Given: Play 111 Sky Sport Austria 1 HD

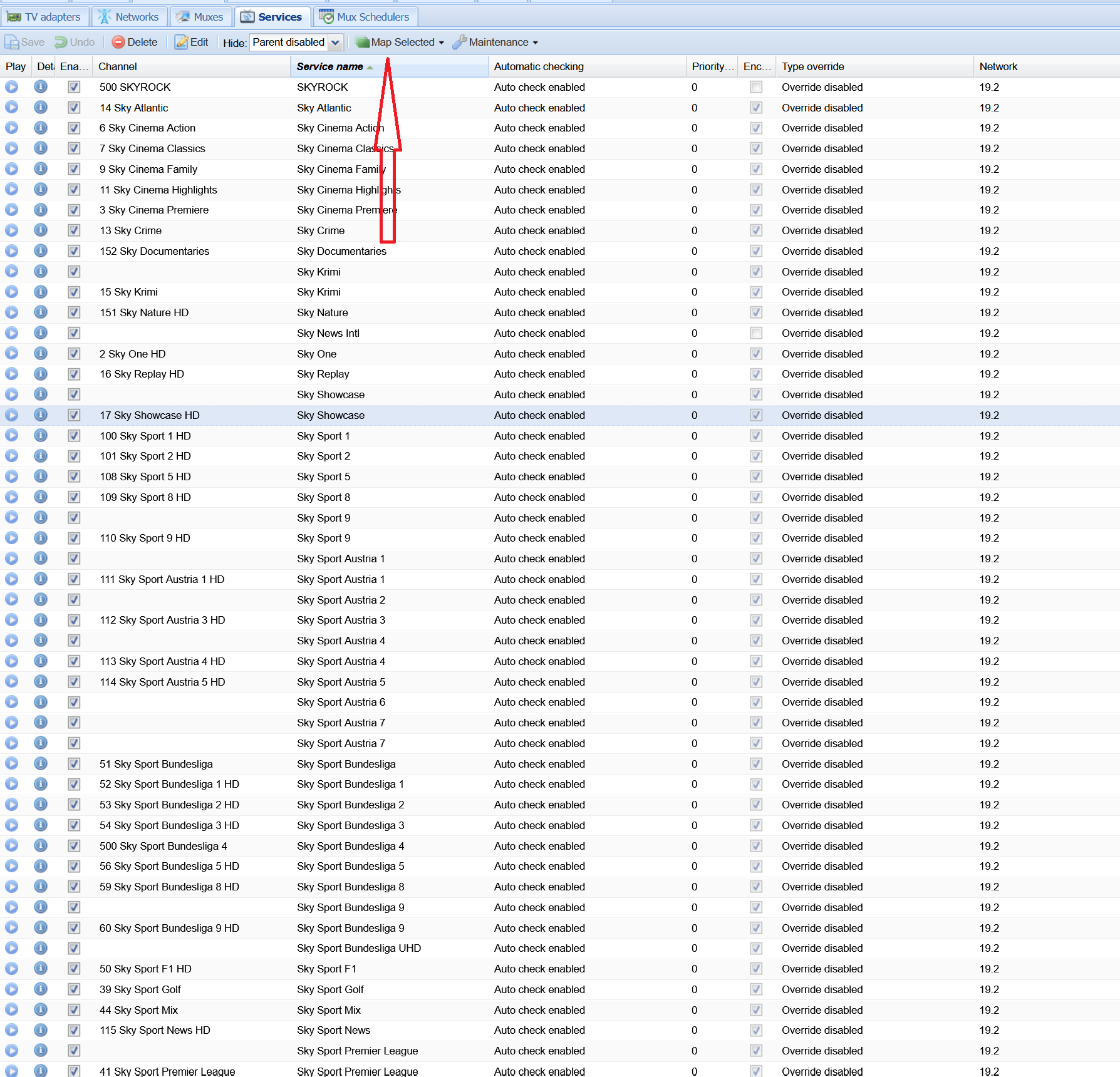Looking at the screenshot, I should 11,579.
